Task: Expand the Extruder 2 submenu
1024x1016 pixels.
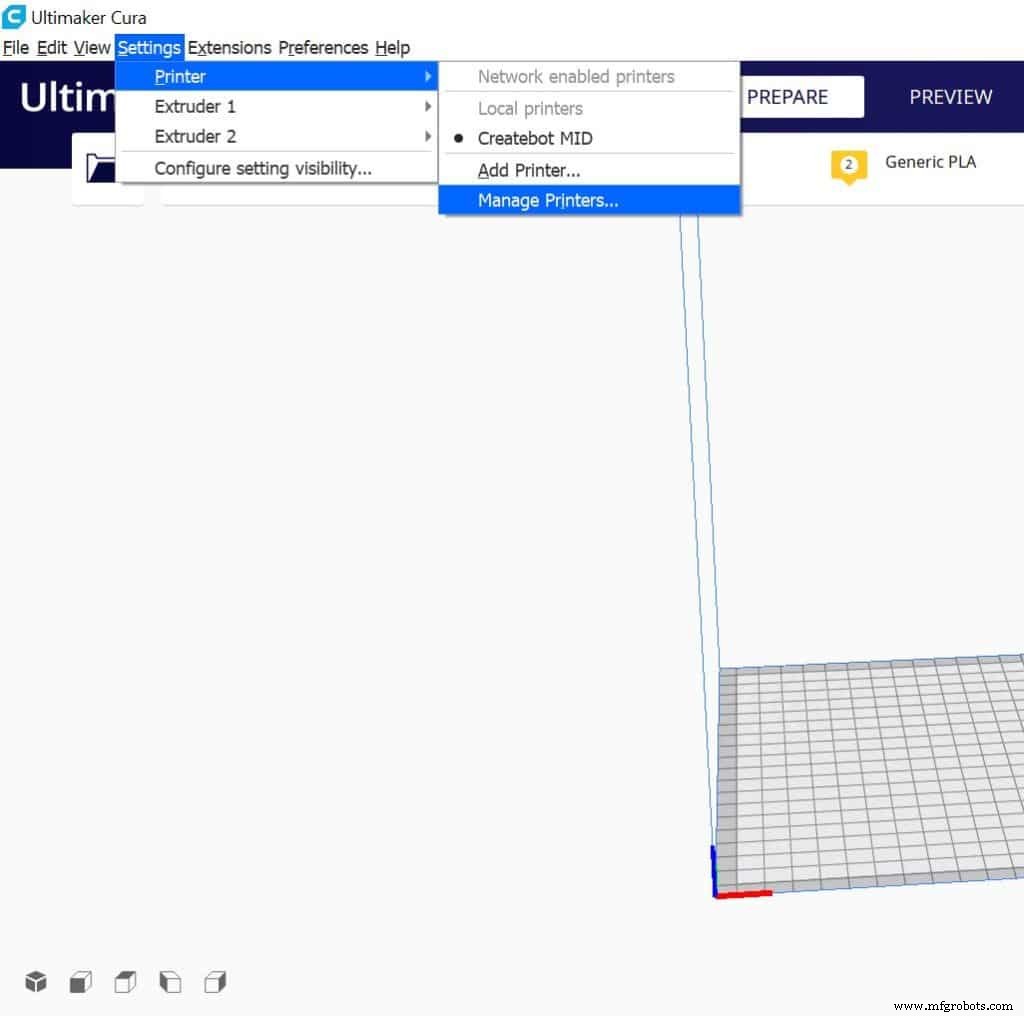Action: pos(195,136)
